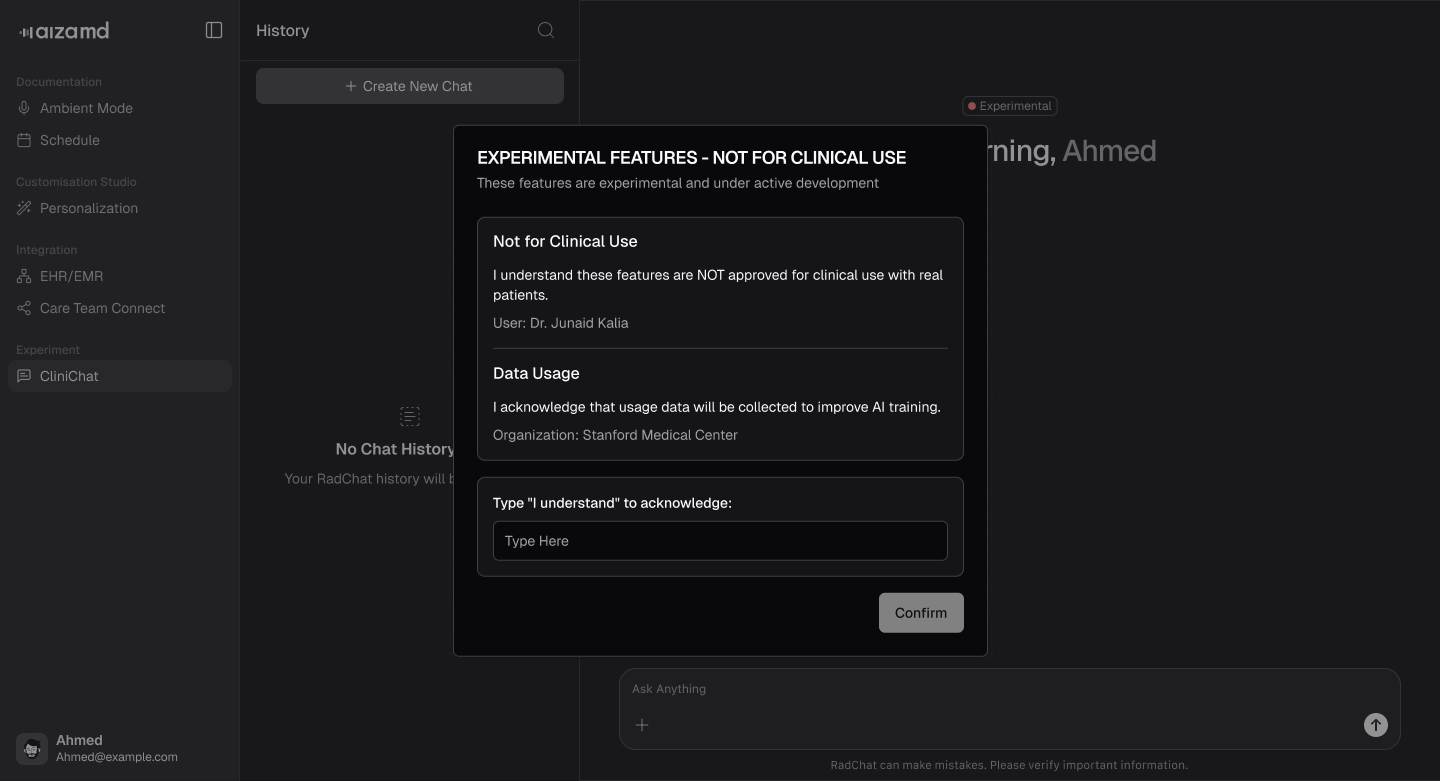Select CliniChat in sidebar

tap(120, 376)
